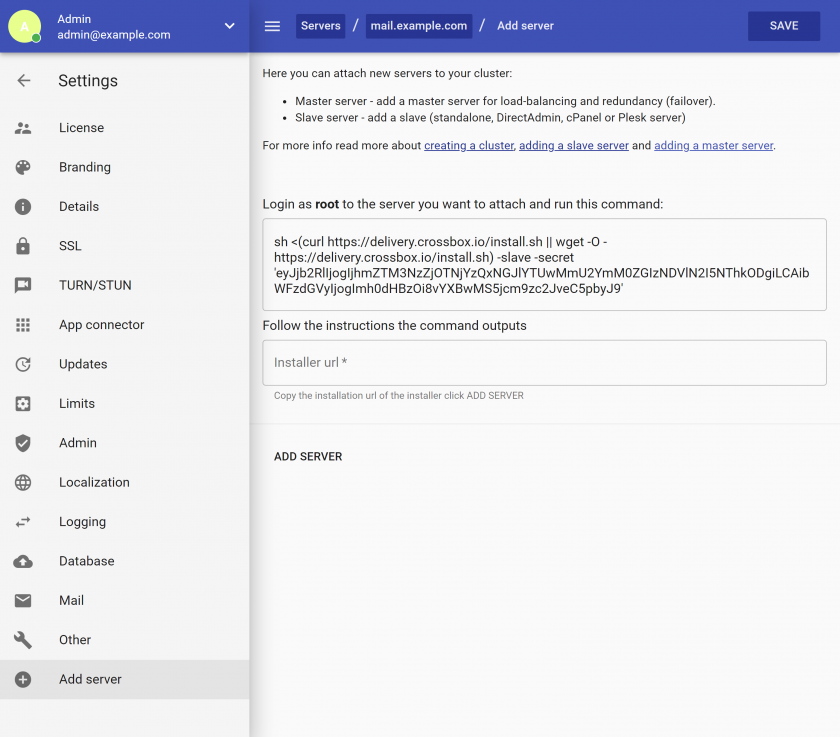Select Add server in the sidebar
This screenshot has width=840, height=737.
124,679
